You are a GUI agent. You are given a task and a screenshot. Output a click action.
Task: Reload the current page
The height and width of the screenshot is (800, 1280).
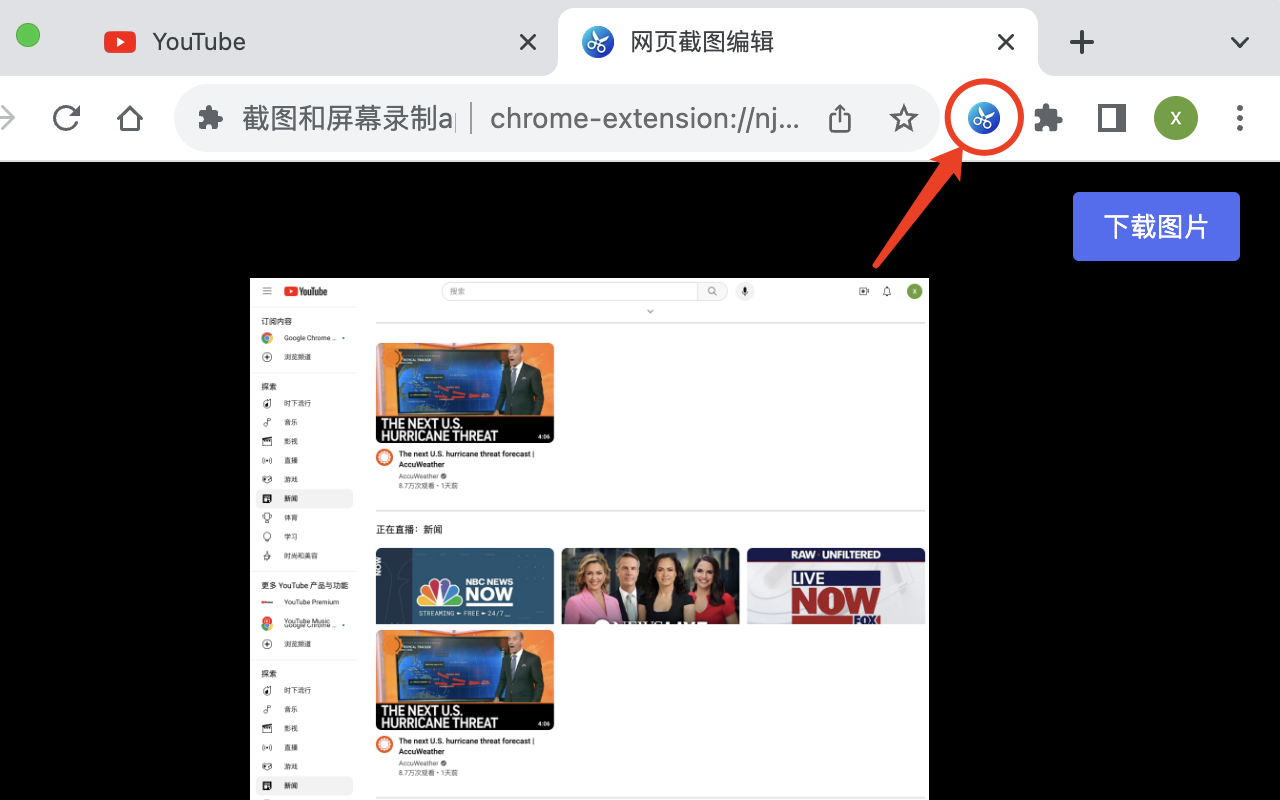point(67,118)
